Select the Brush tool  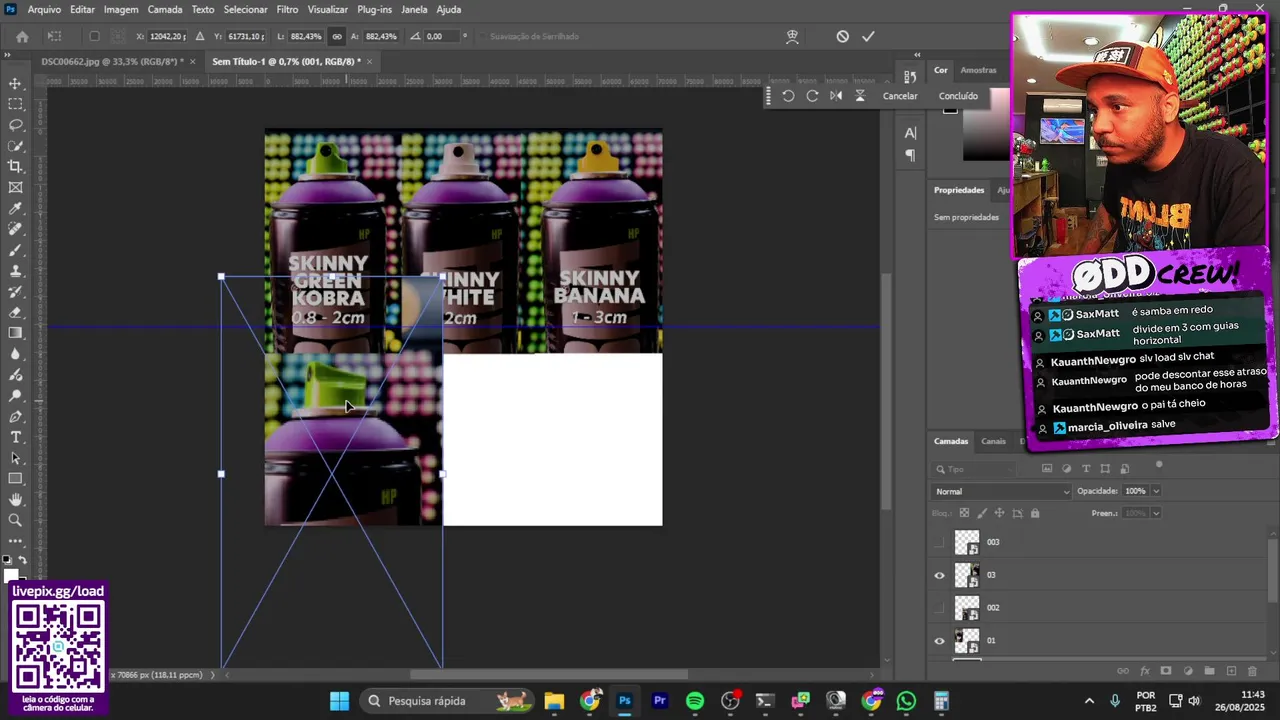click(15, 250)
